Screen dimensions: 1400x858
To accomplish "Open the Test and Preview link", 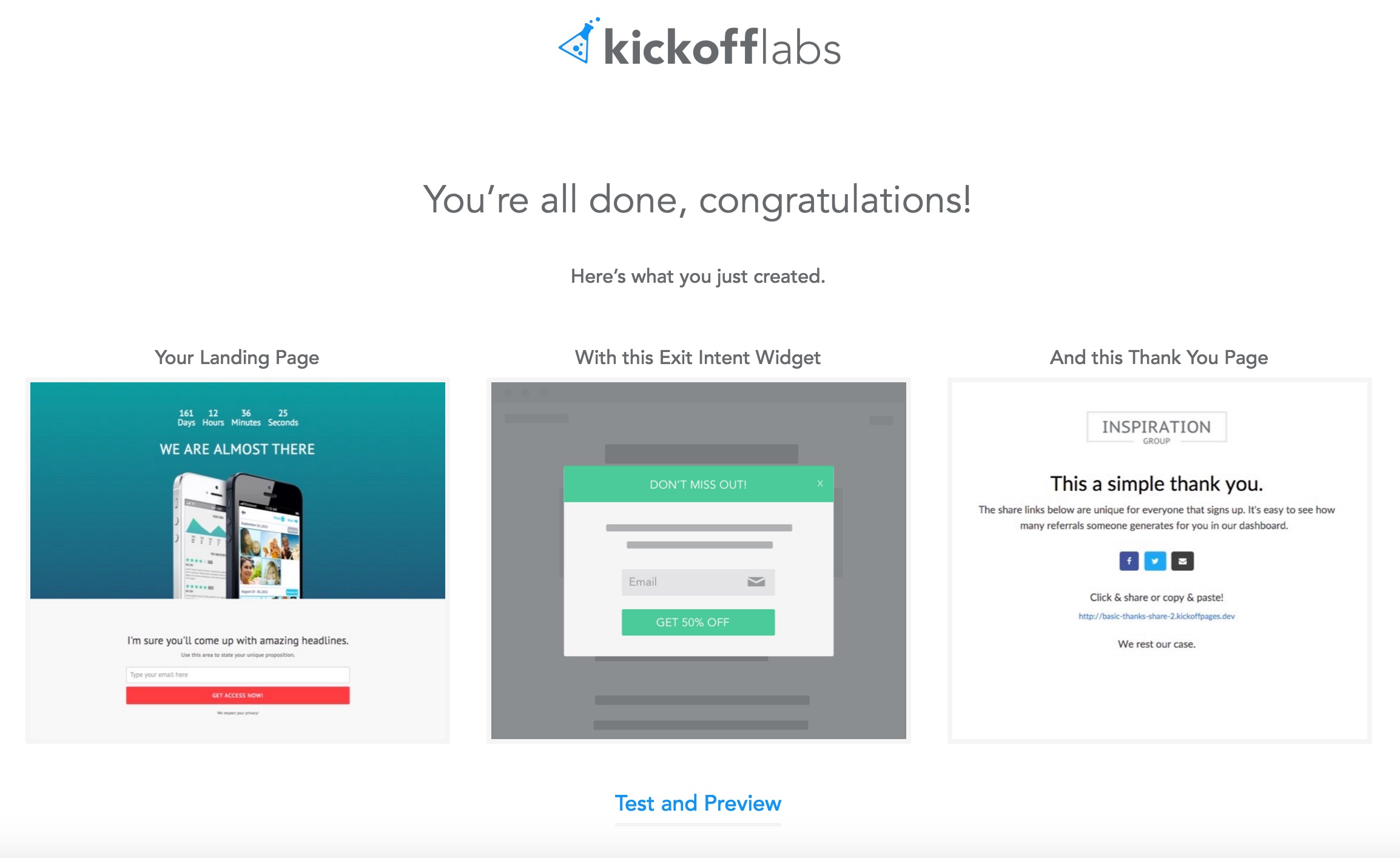I will [698, 803].
